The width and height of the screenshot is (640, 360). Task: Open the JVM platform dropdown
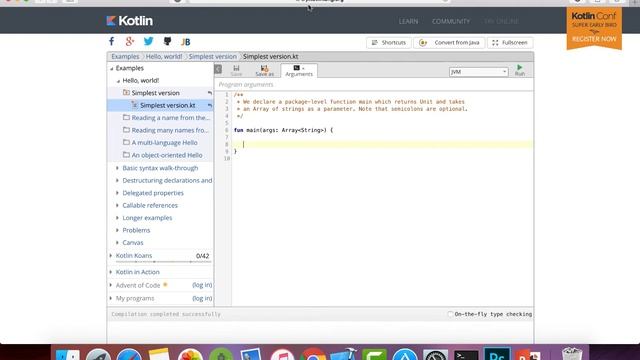point(478,72)
